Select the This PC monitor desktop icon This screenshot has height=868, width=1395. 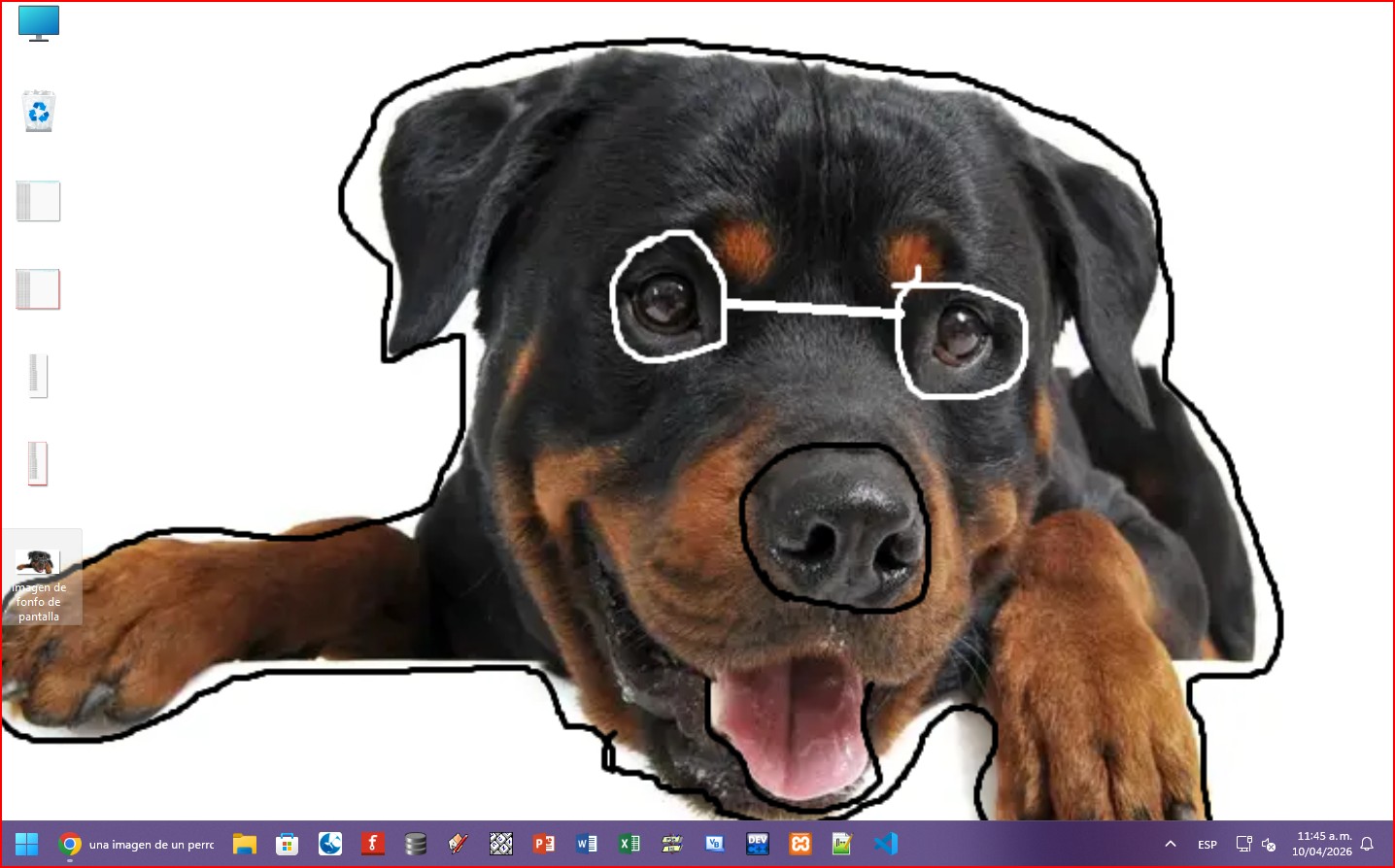coord(39,23)
